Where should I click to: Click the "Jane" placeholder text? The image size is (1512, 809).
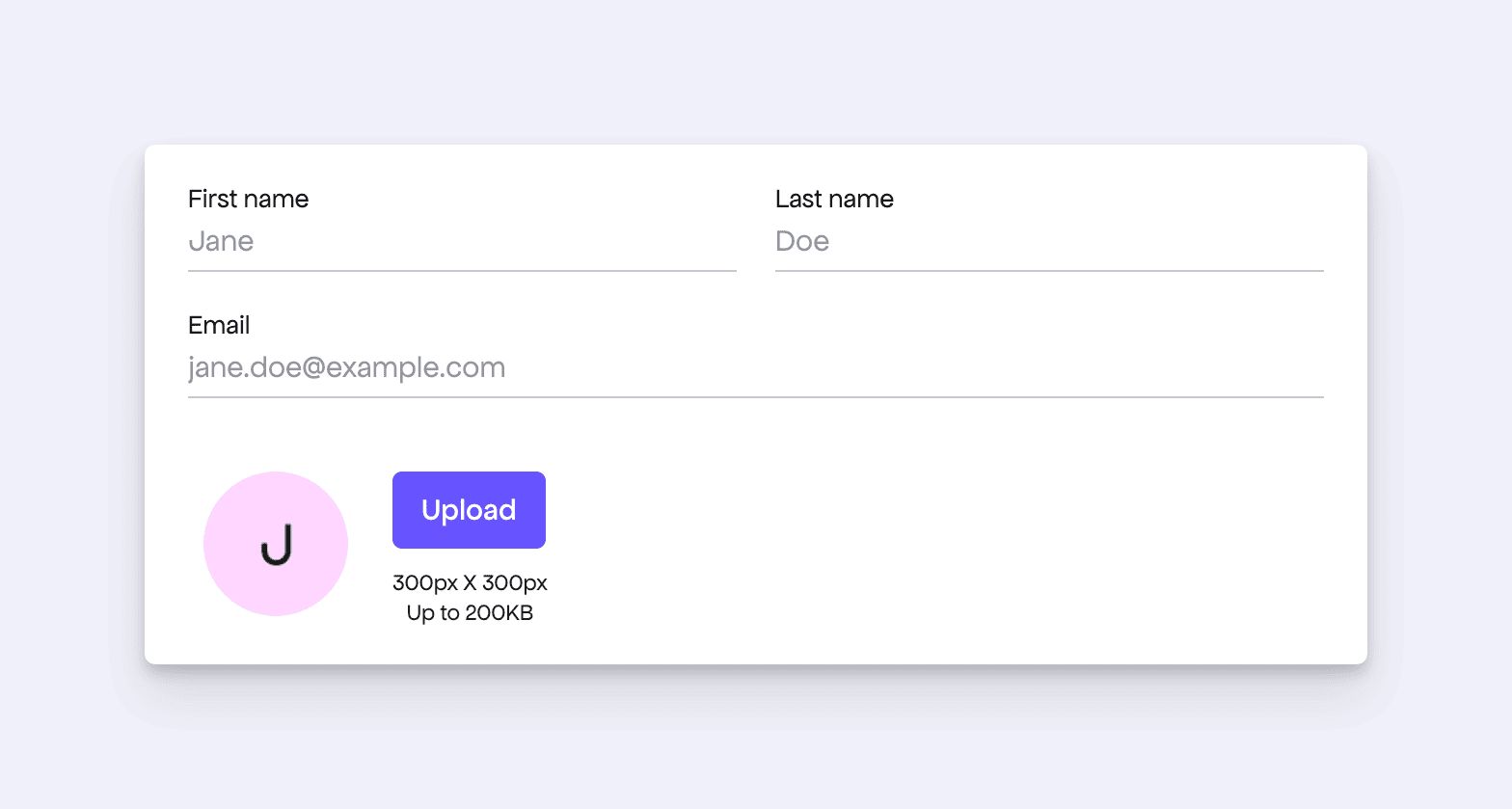coord(221,242)
